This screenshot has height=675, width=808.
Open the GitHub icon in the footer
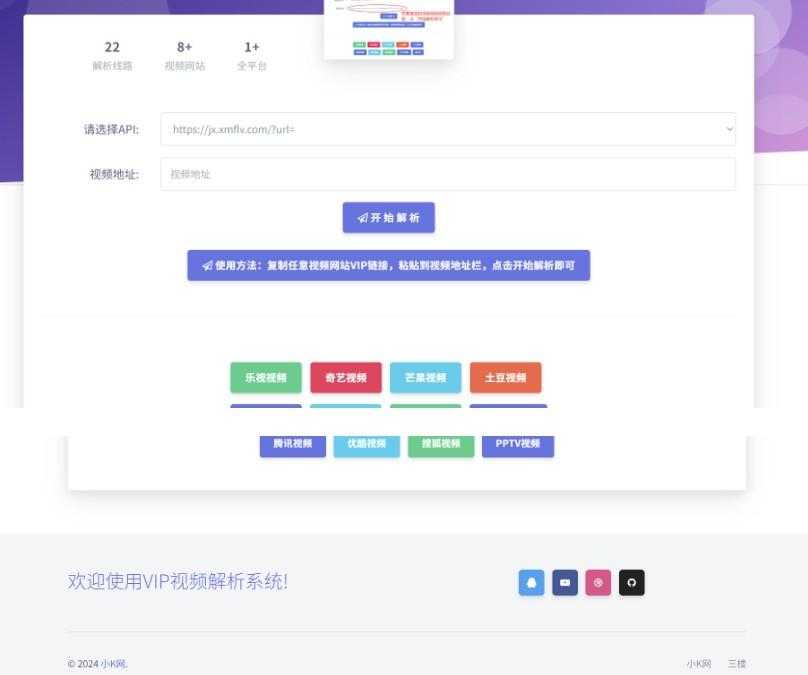[631, 583]
